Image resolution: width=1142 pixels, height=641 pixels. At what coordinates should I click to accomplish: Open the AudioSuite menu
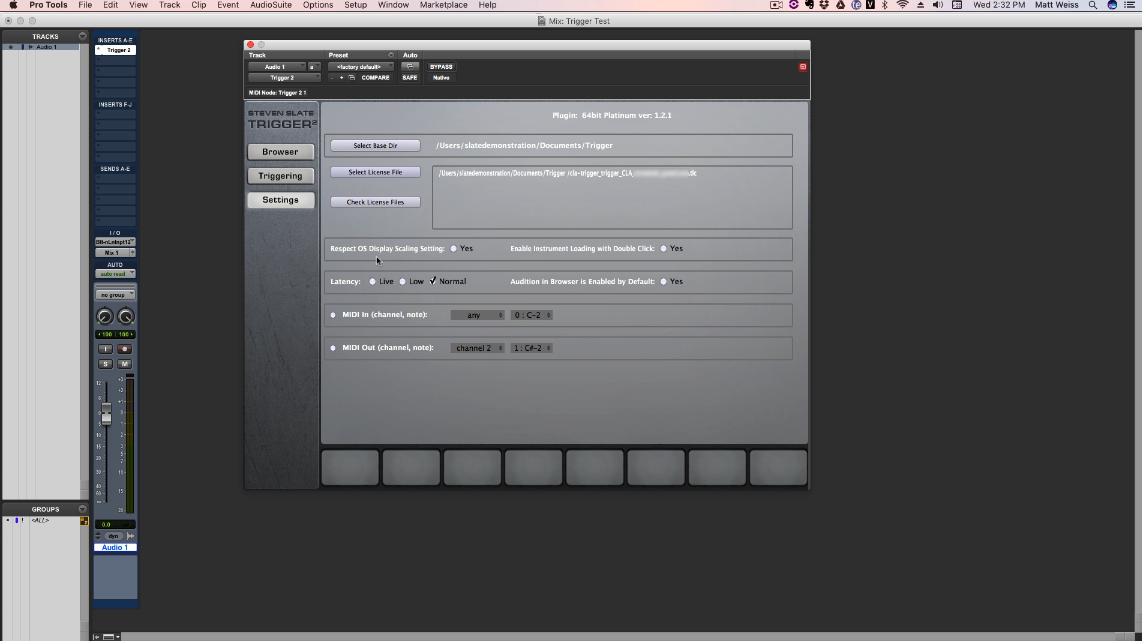[x=271, y=5]
